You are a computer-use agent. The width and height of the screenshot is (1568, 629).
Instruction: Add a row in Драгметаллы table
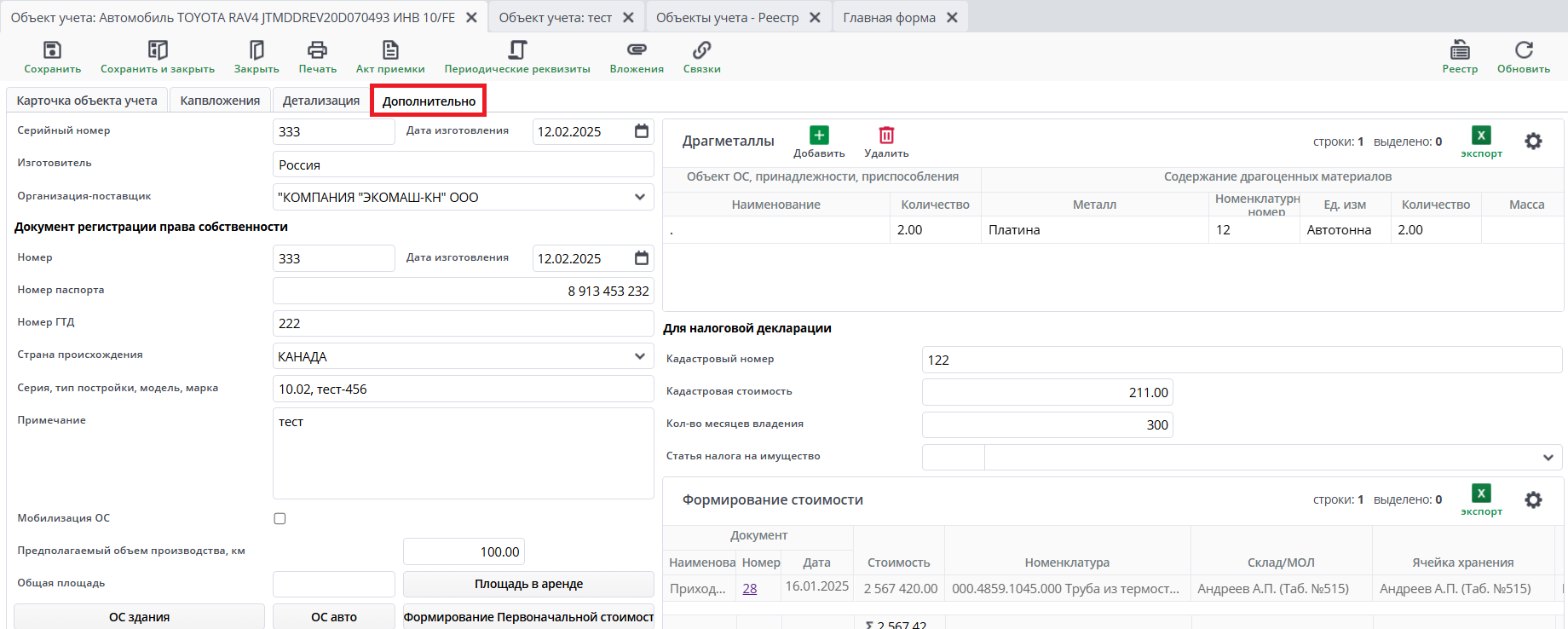click(x=818, y=136)
